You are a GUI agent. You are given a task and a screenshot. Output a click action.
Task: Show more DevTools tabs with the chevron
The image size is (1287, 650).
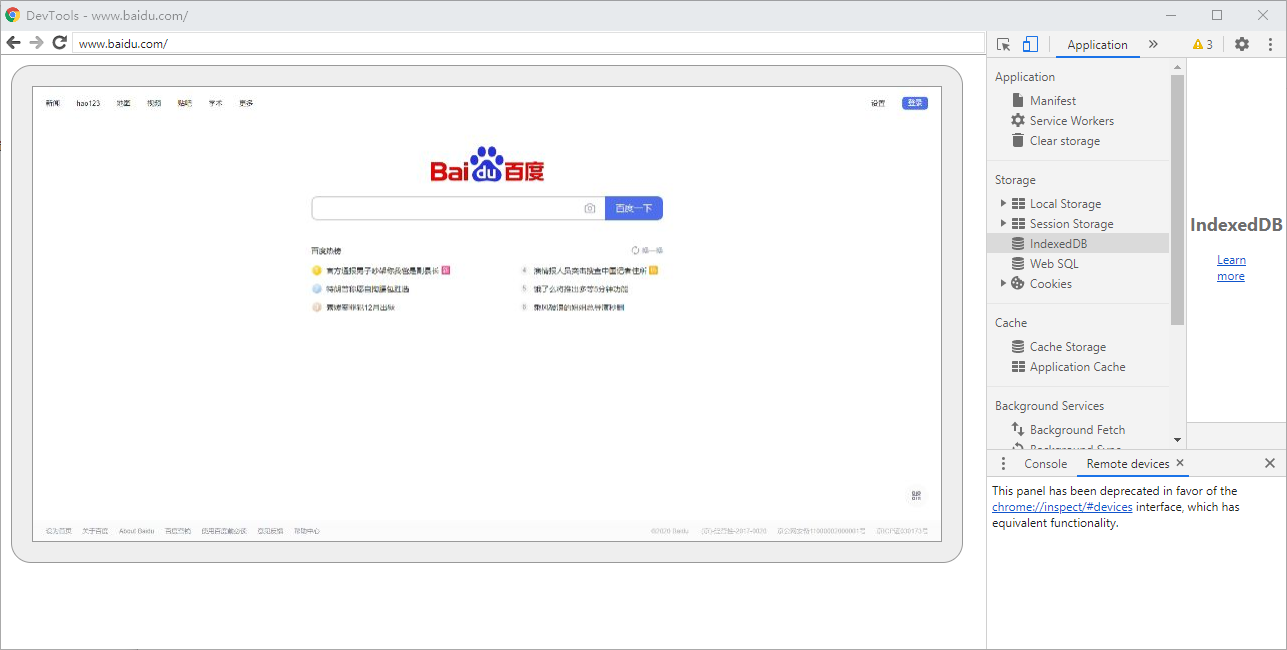pos(1153,44)
